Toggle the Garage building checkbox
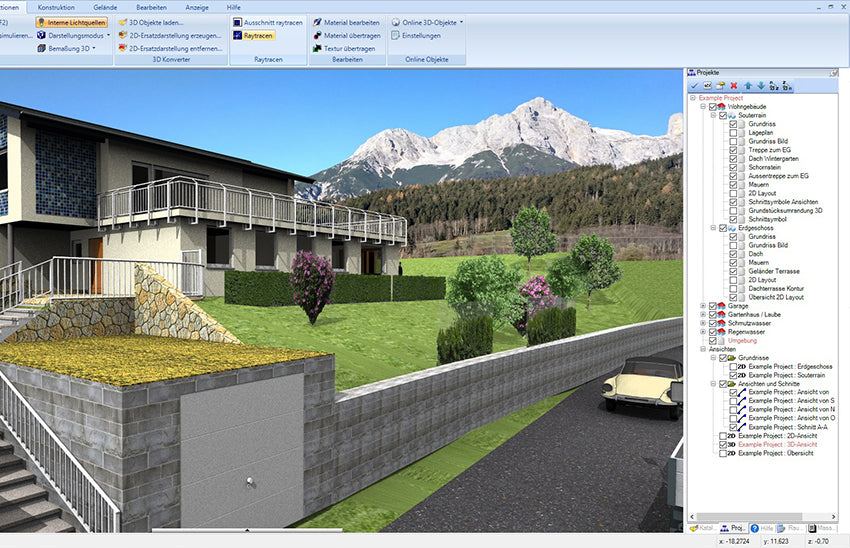Viewport: 850px width, 548px height. coord(713,306)
